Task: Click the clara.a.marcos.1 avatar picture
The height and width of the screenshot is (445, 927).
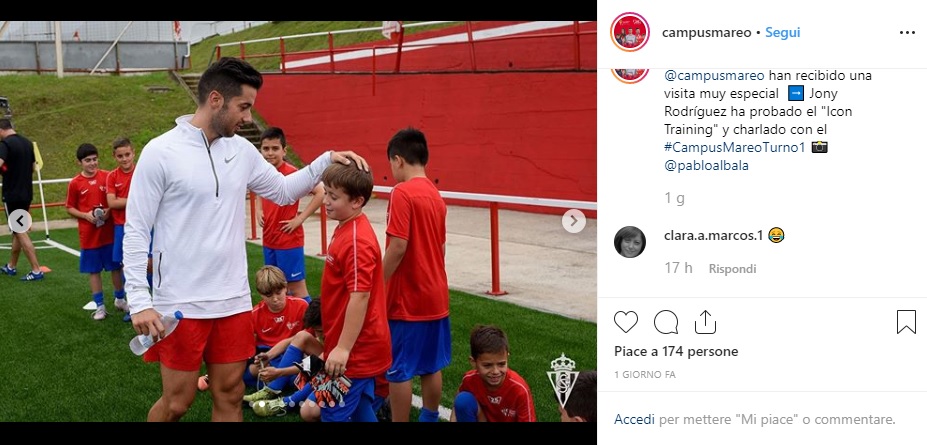Action: 630,242
